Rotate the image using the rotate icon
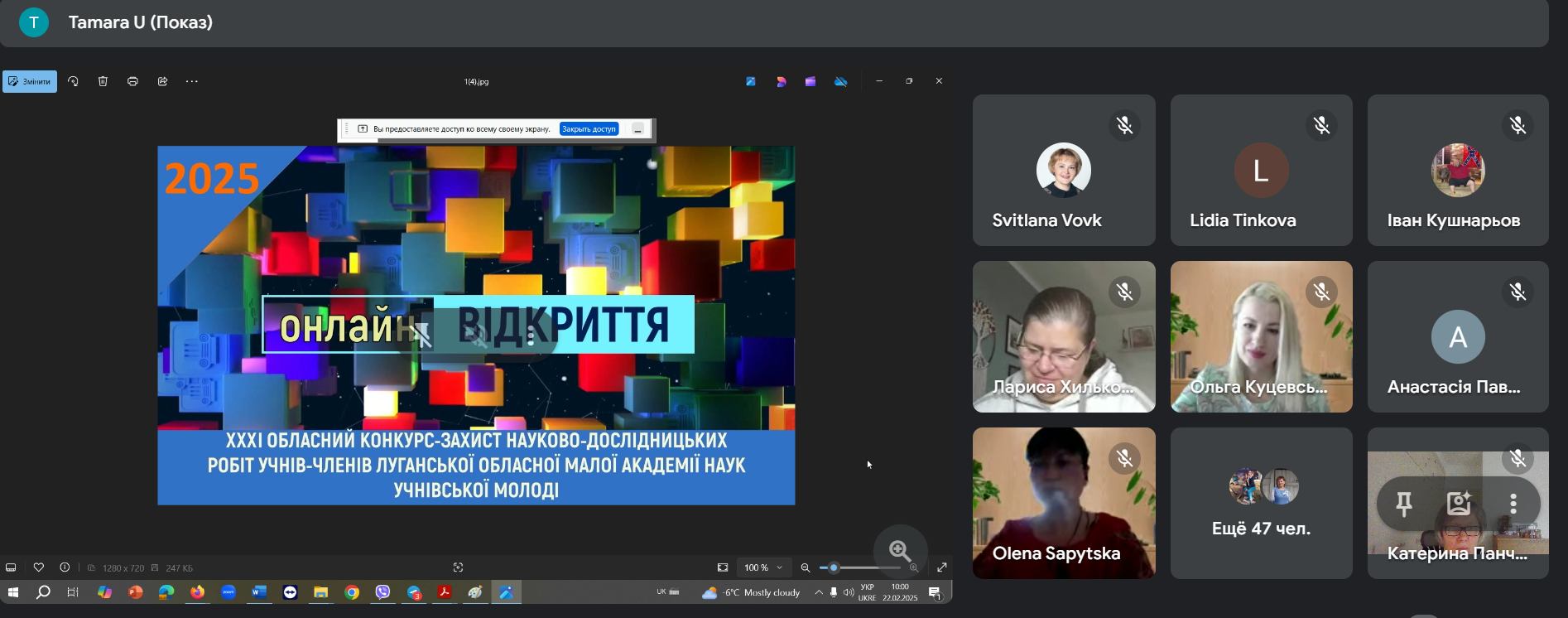This screenshot has height=618, width=1568. click(73, 81)
